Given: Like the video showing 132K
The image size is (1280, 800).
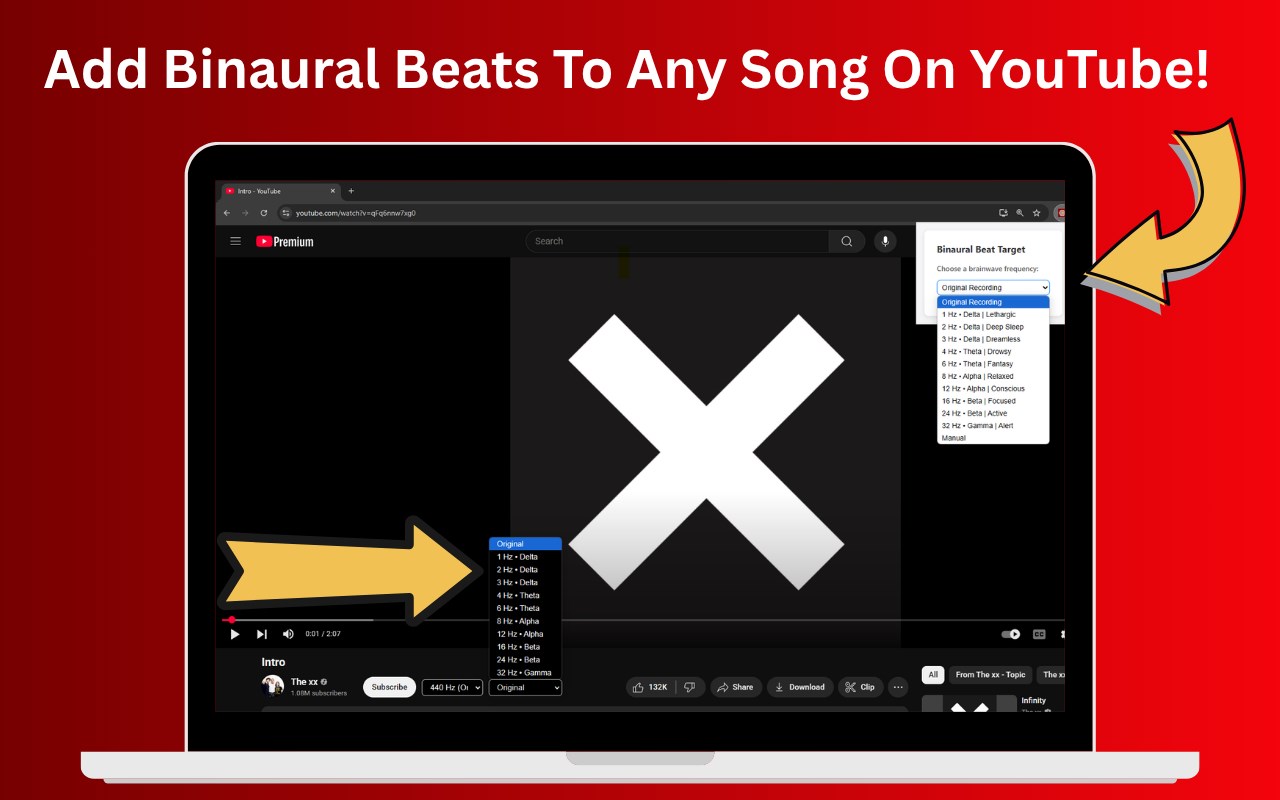Looking at the screenshot, I should click(651, 687).
